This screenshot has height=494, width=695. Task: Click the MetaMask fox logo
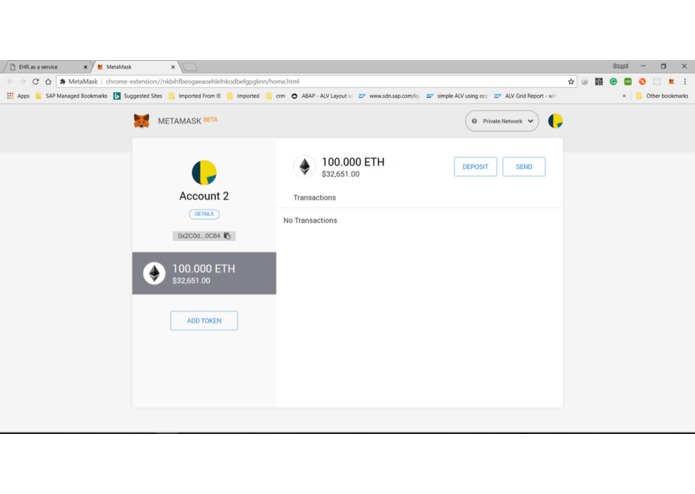coord(141,121)
